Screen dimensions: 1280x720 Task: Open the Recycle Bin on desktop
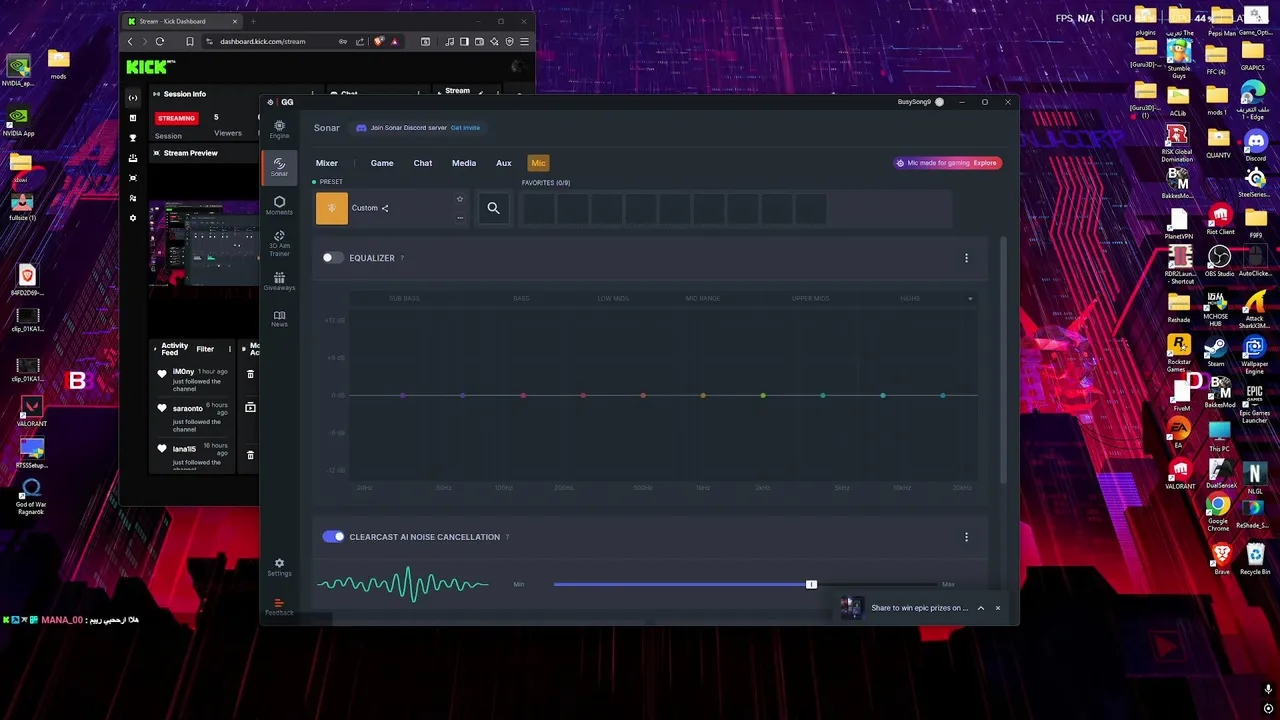pyautogui.click(x=1255, y=559)
